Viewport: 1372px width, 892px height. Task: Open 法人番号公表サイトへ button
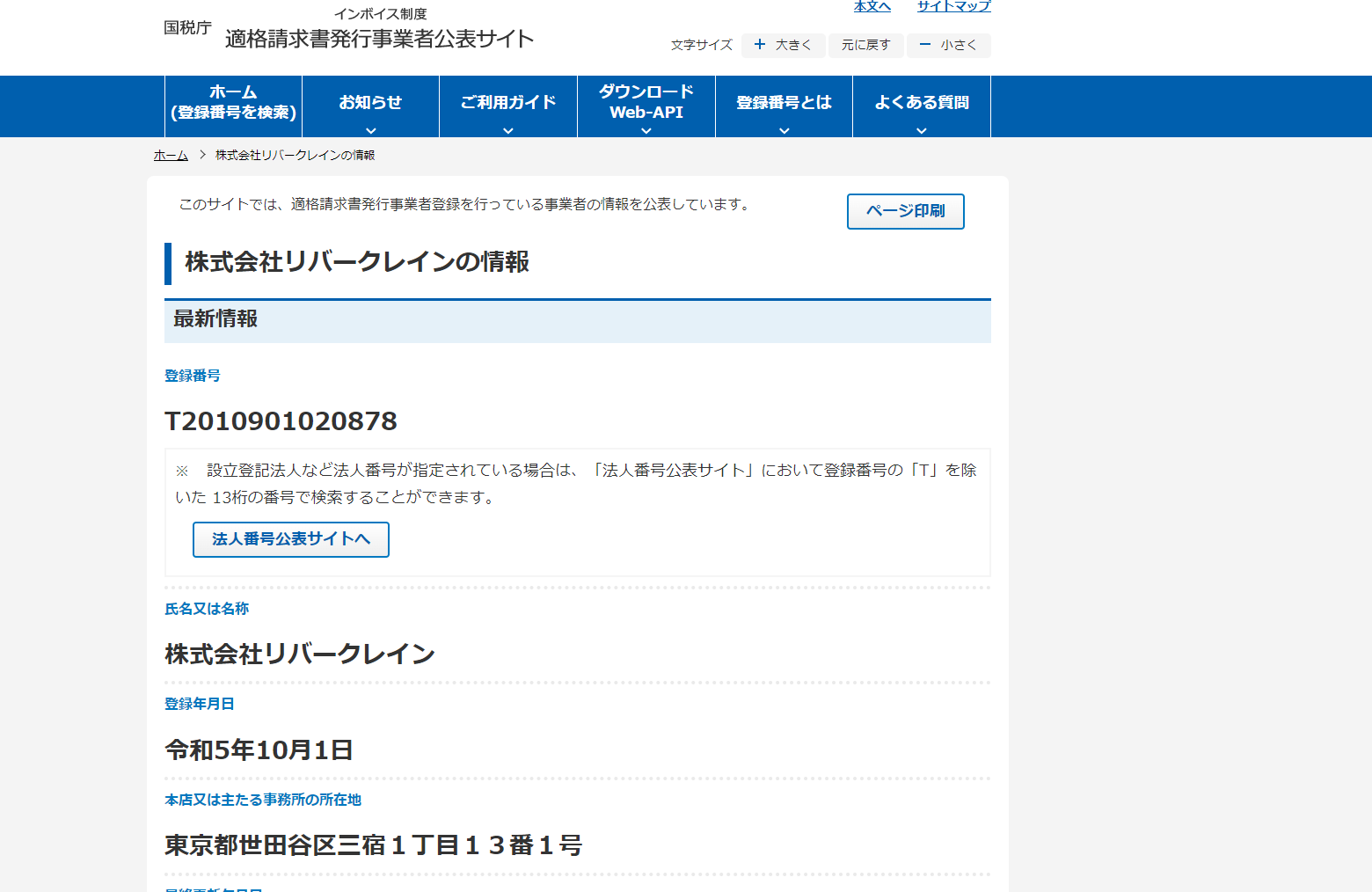pyautogui.click(x=291, y=539)
